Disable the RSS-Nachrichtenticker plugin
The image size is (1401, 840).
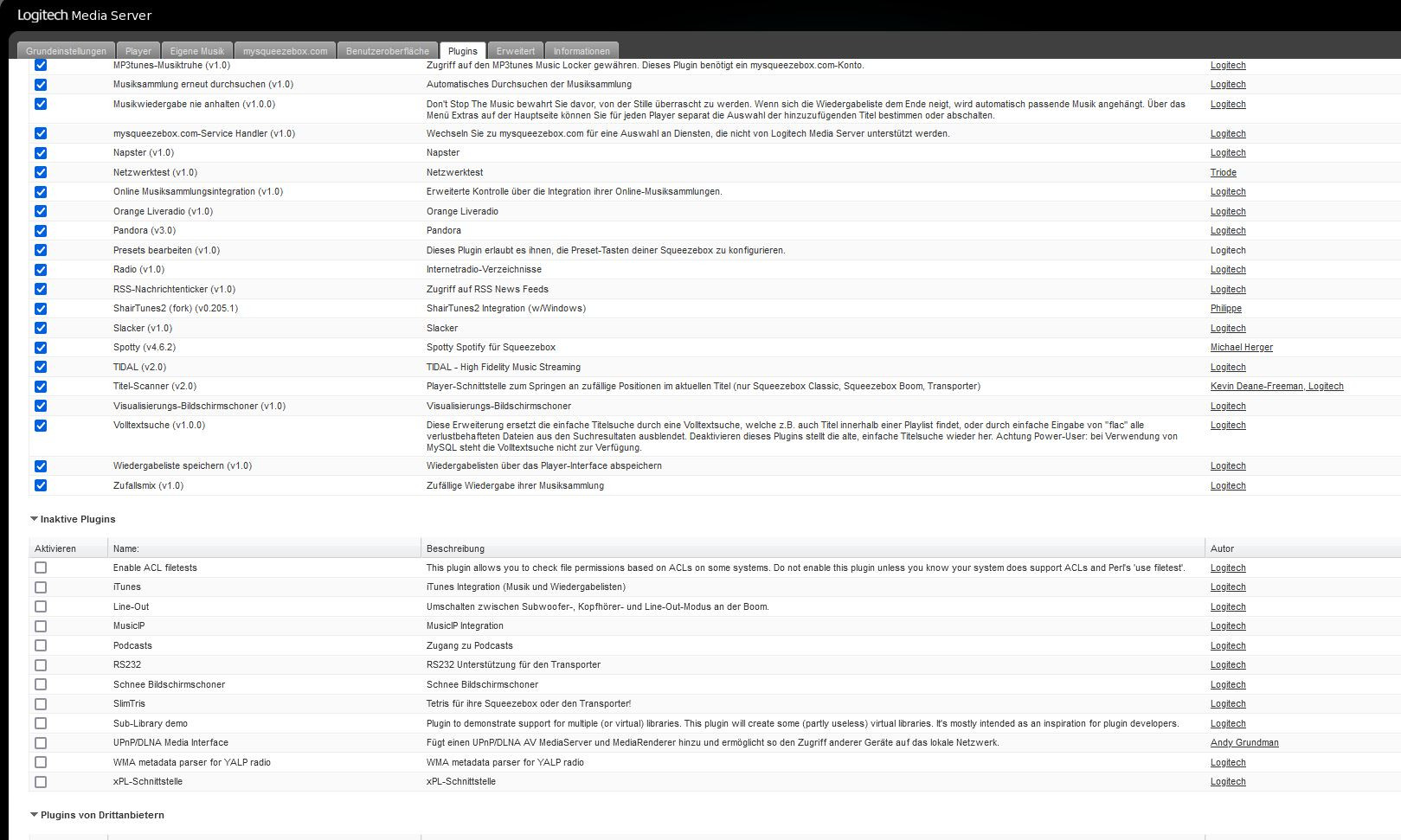pos(41,289)
